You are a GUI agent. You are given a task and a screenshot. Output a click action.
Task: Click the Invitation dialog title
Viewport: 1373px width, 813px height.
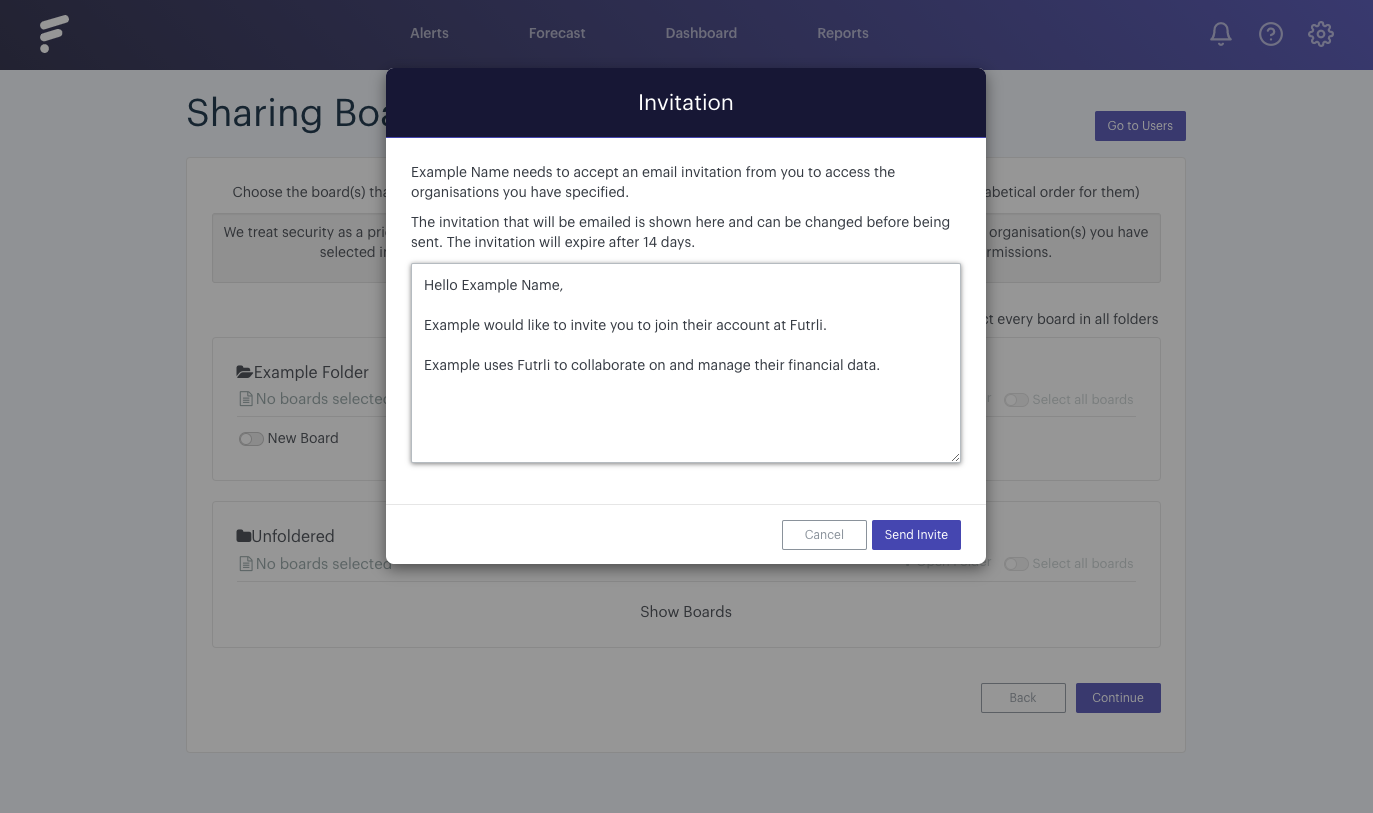(x=686, y=102)
